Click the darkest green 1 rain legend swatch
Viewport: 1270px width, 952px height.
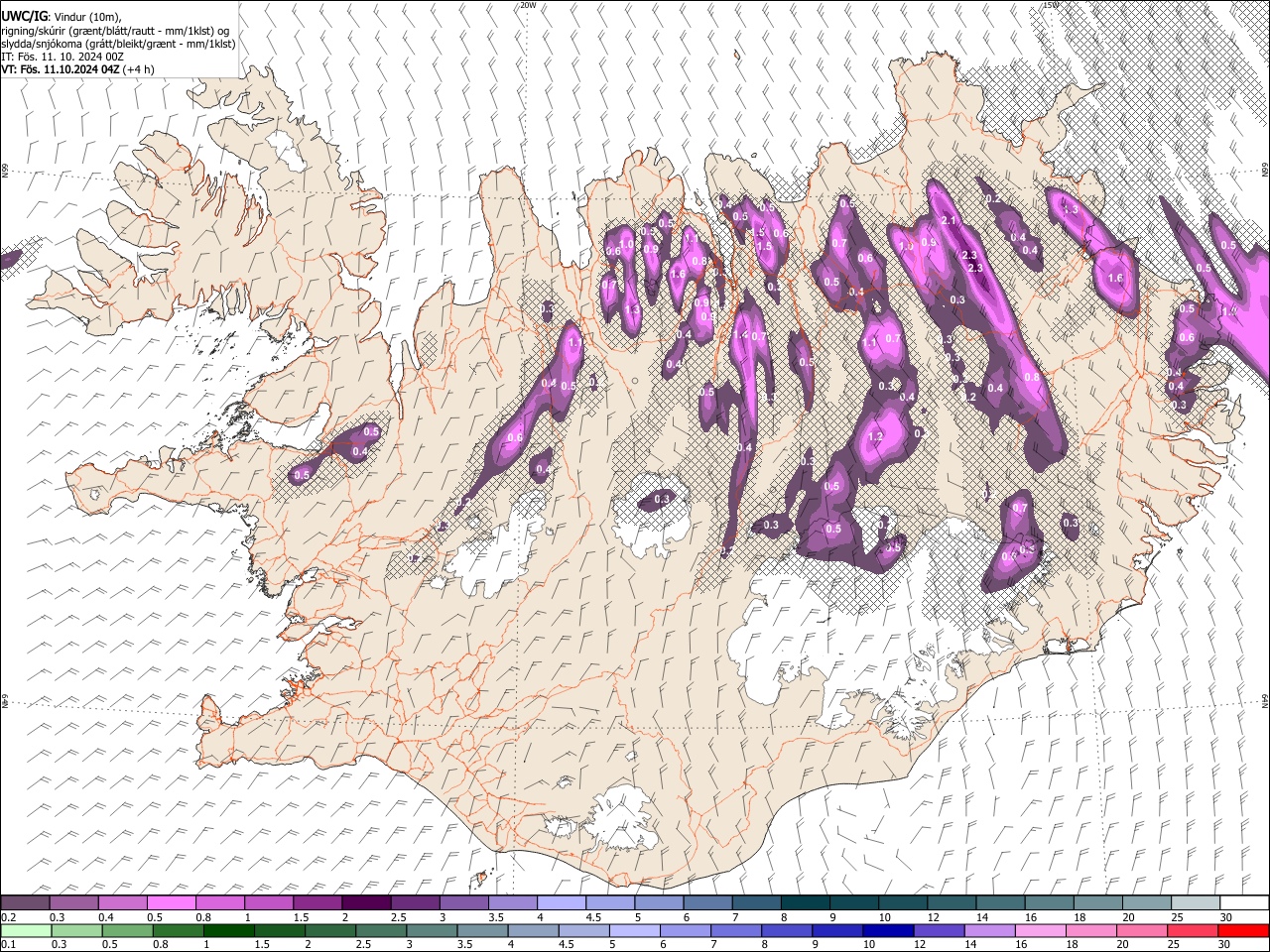(229, 930)
